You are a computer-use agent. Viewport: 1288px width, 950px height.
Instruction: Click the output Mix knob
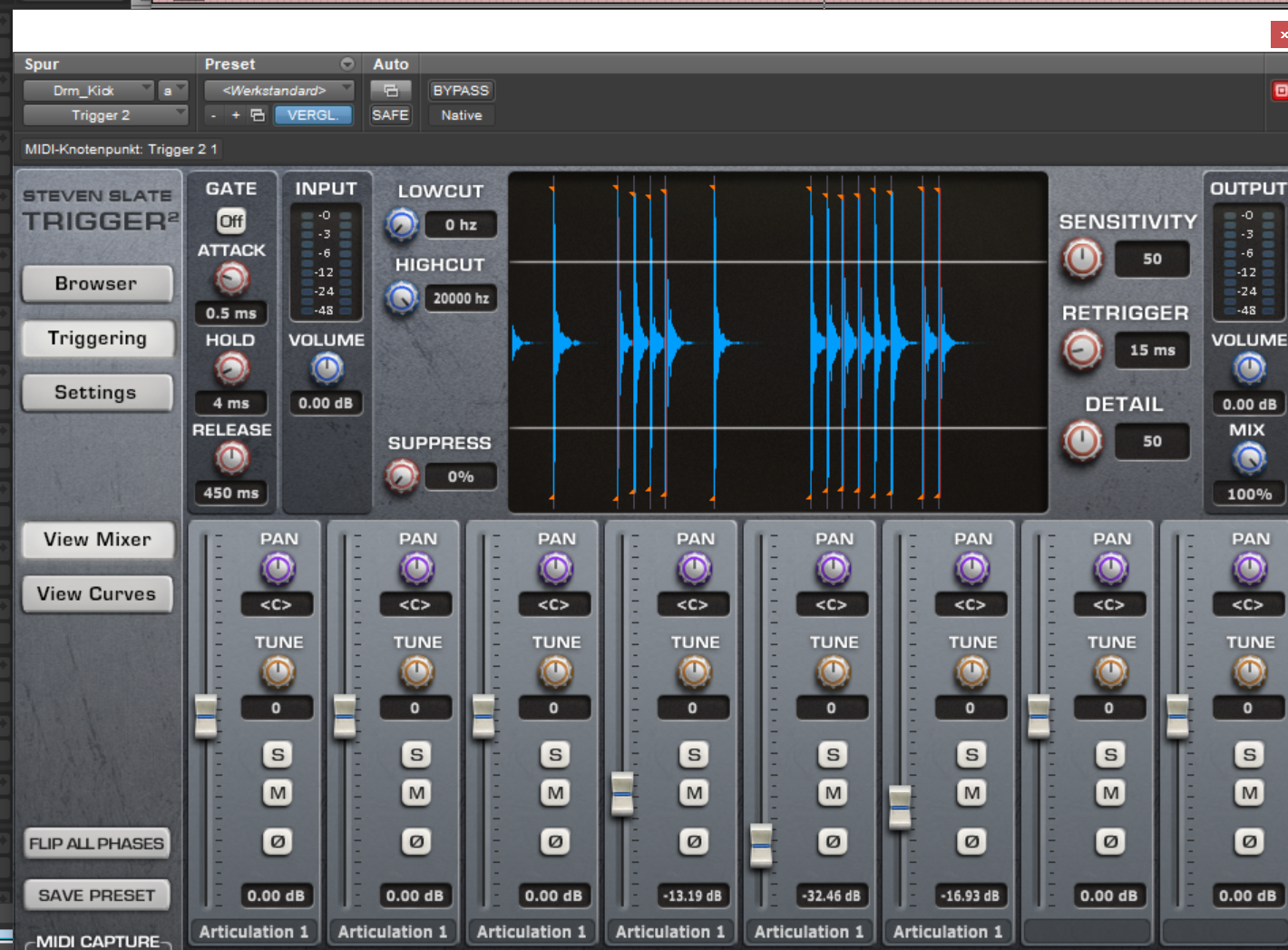1249,459
